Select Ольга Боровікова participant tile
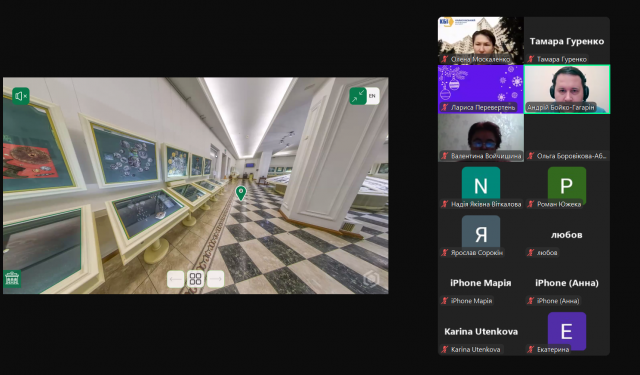Screen dimensions: 640x375 (x=567, y=138)
